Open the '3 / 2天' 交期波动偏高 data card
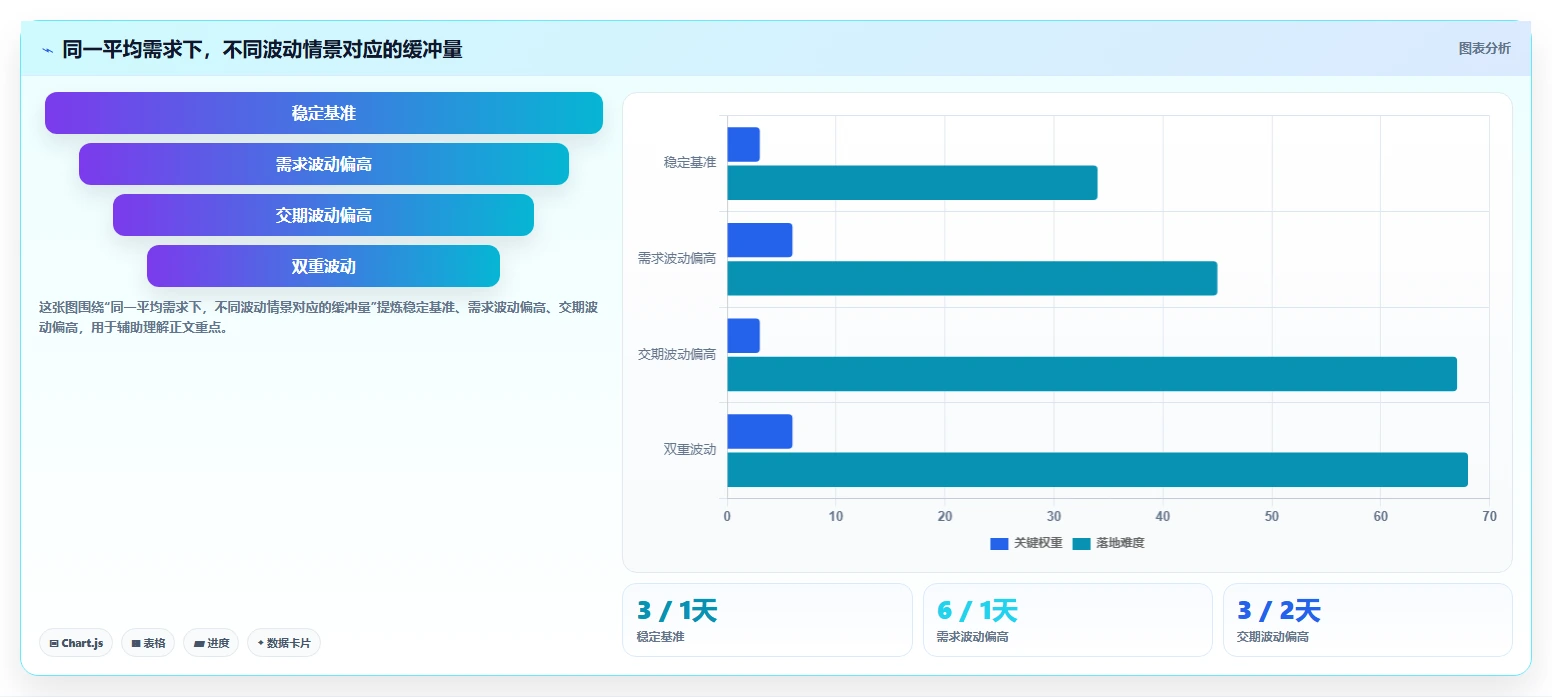Screen dimensions: 1552x697 1367,620
